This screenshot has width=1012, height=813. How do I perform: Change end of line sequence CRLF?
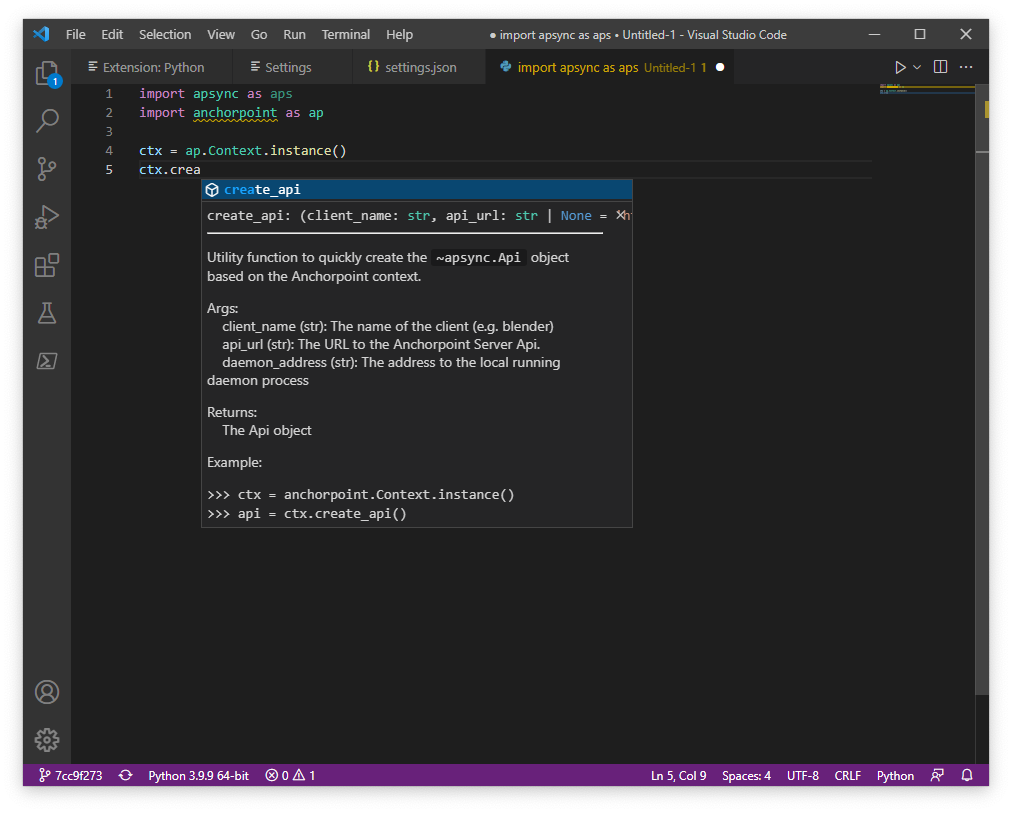847,775
